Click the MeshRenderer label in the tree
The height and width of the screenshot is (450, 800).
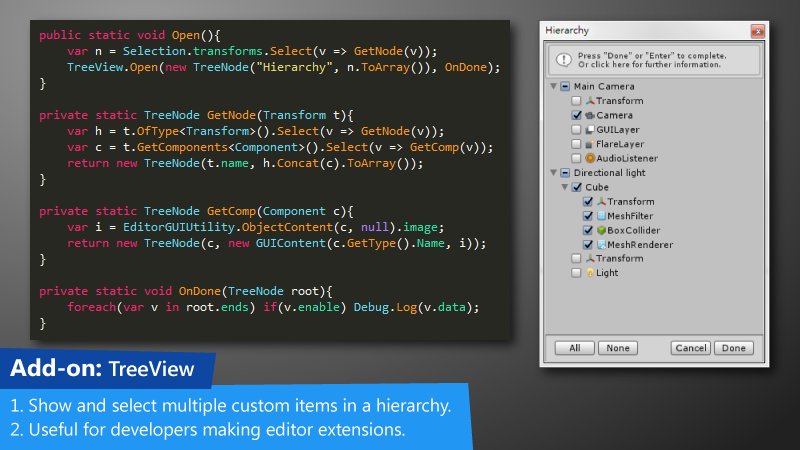[x=640, y=244]
